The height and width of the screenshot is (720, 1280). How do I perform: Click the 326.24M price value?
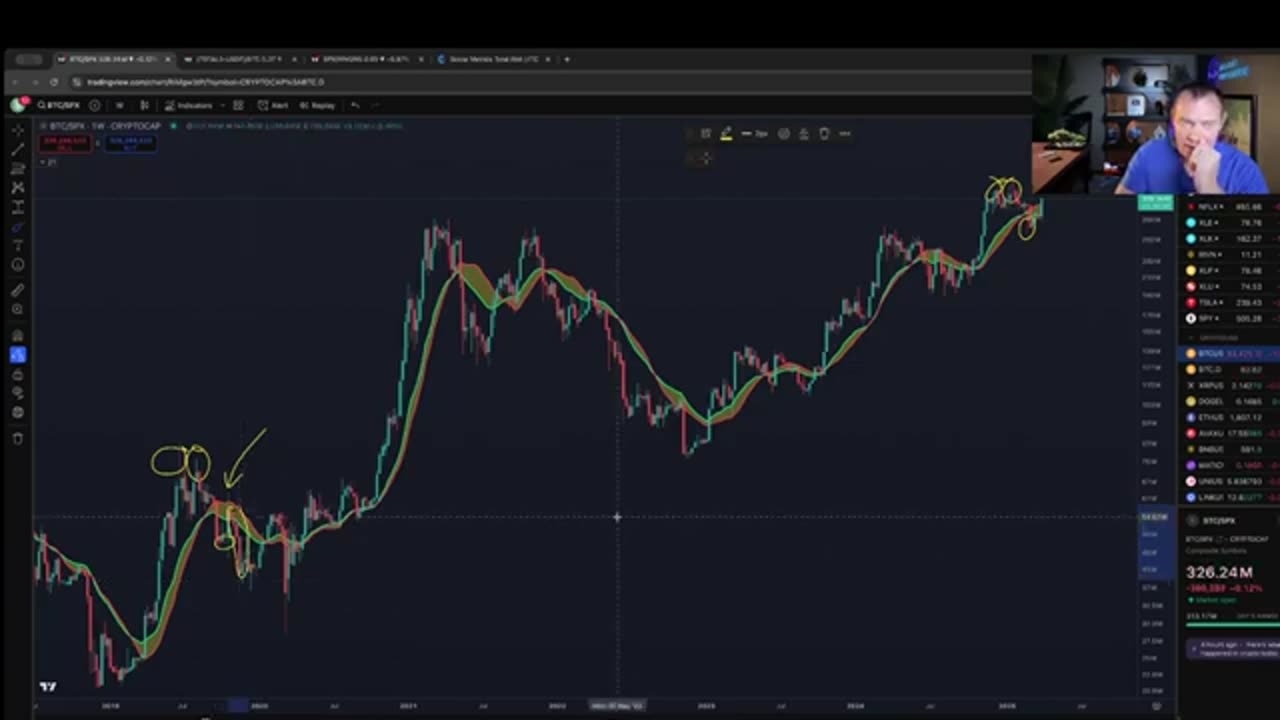pyautogui.click(x=1219, y=572)
